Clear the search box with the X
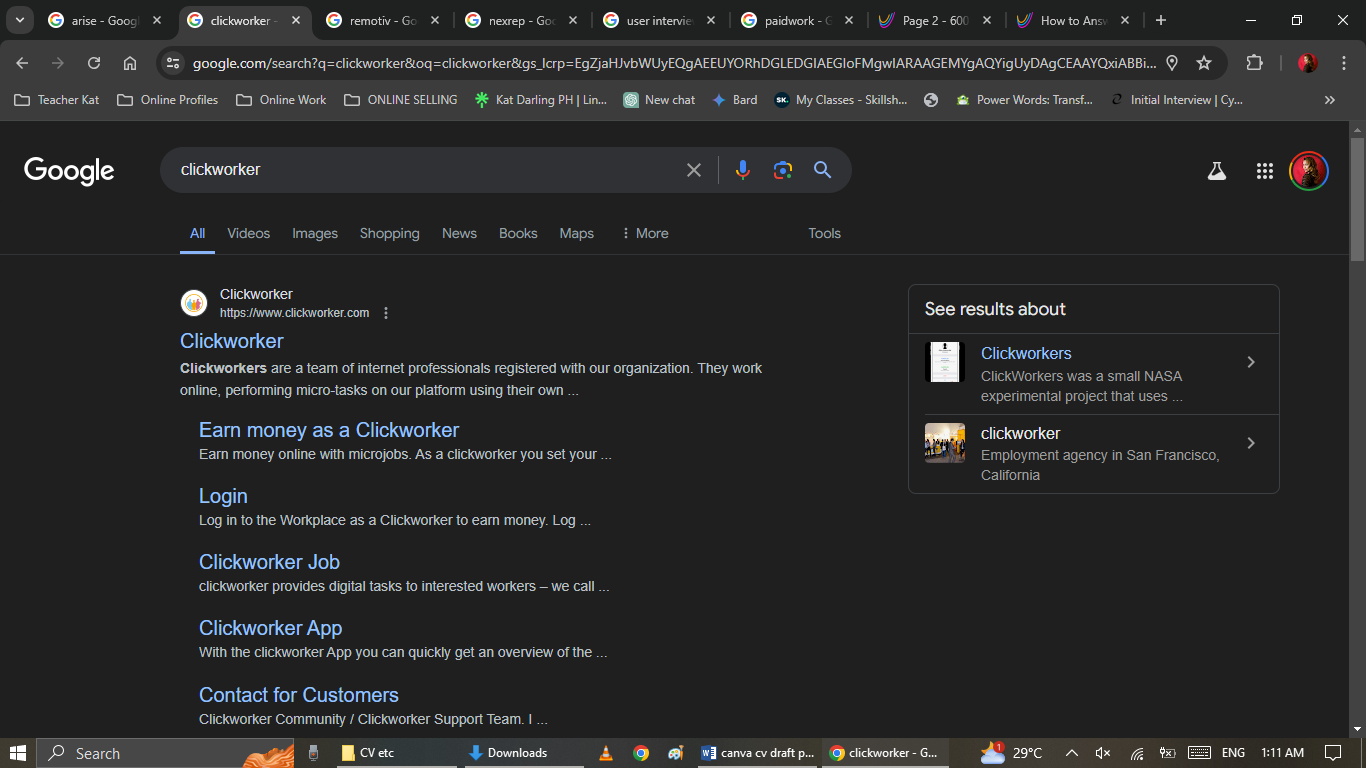Image resolution: width=1366 pixels, height=768 pixels. pos(694,170)
